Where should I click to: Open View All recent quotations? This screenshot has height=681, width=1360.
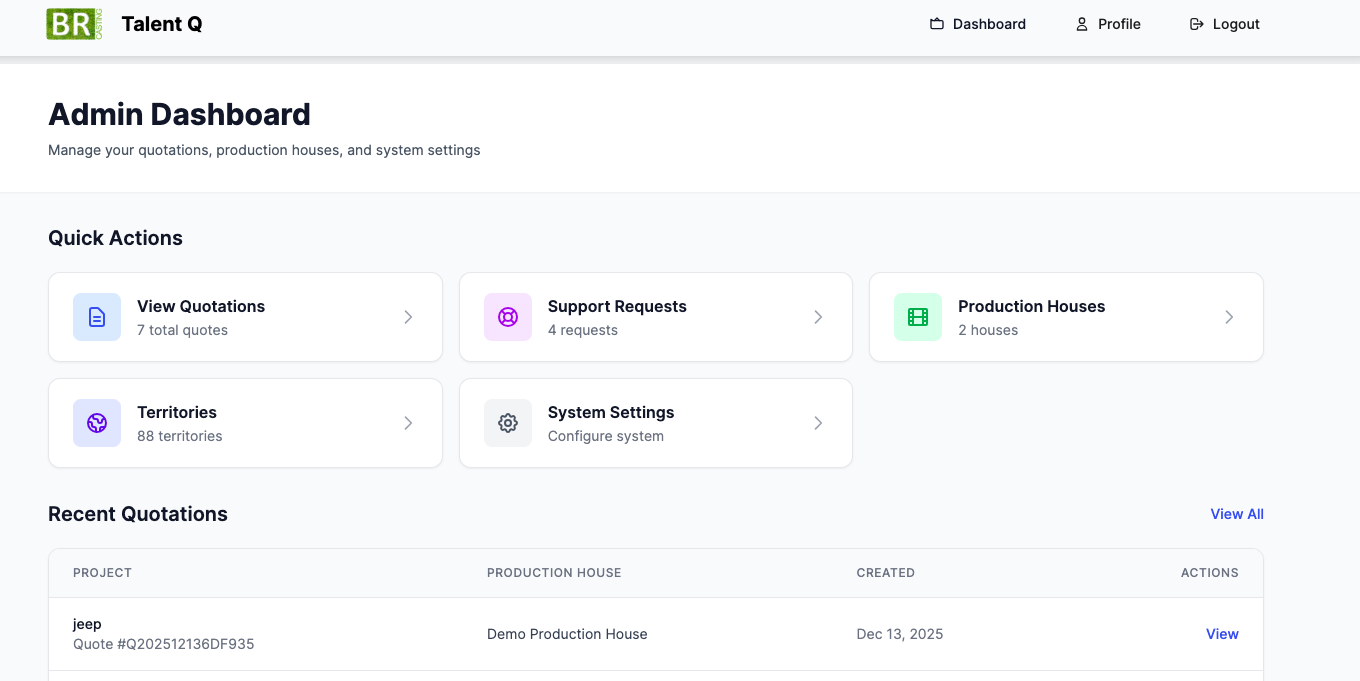[x=1237, y=514]
